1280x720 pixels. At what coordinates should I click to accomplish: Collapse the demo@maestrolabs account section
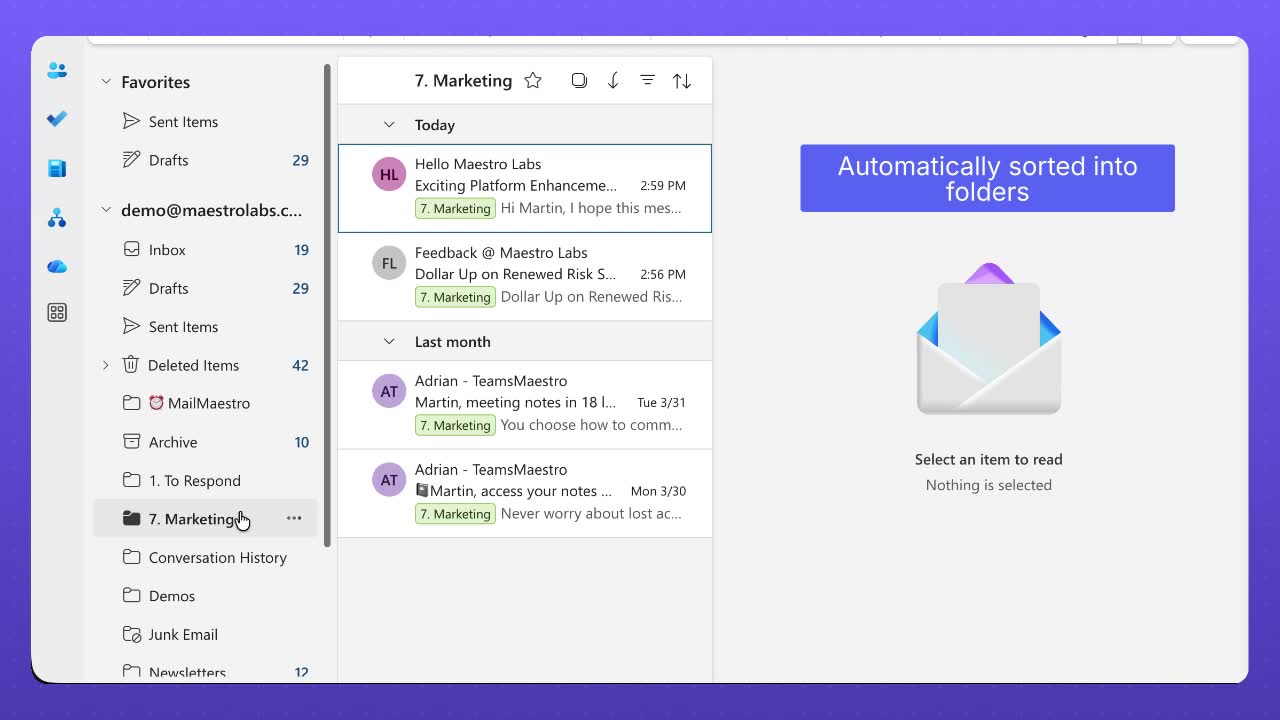pos(105,210)
